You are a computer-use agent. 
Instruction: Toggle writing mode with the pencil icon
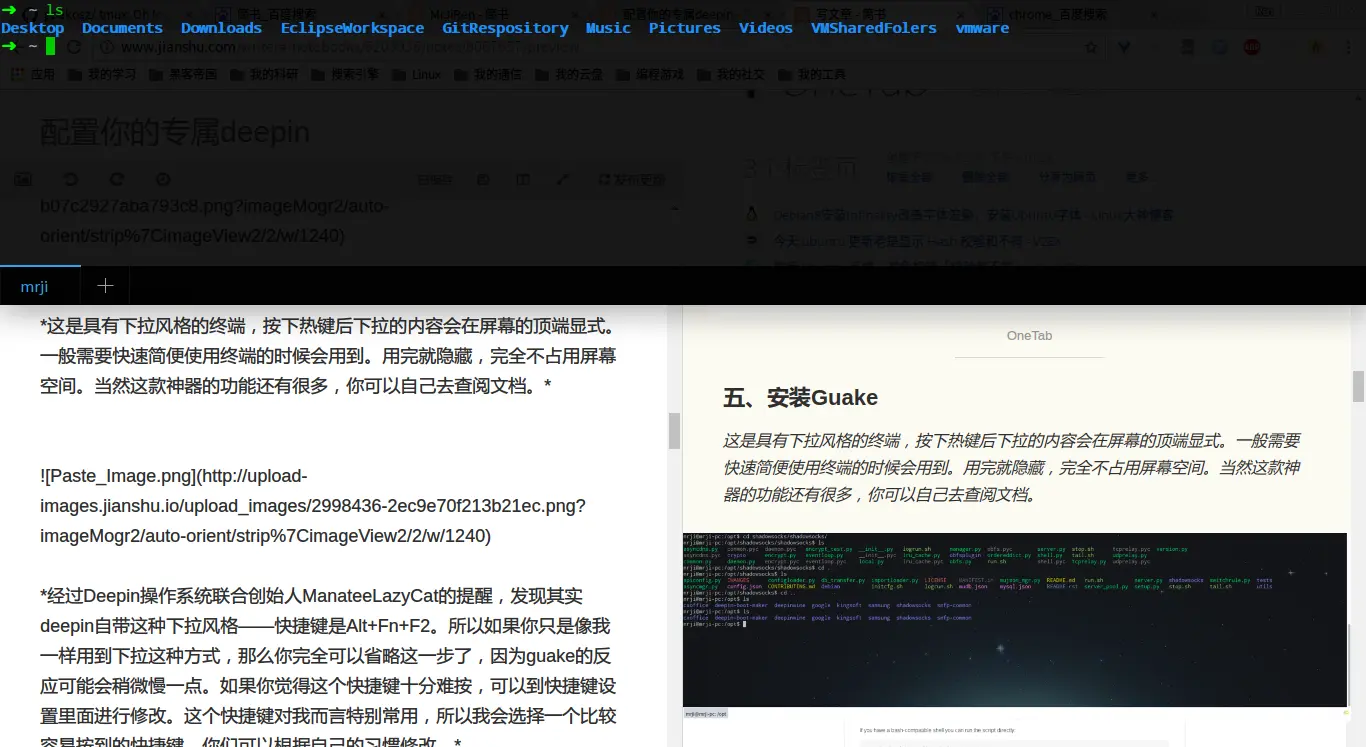562,179
